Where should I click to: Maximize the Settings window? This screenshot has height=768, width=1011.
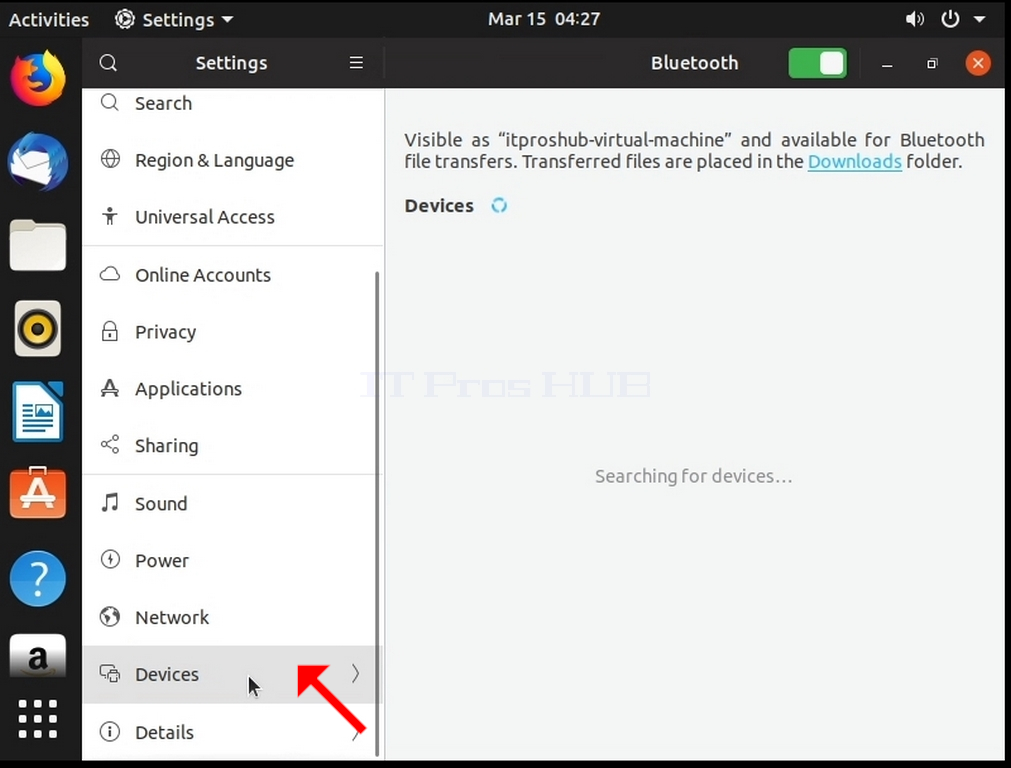pos(932,63)
